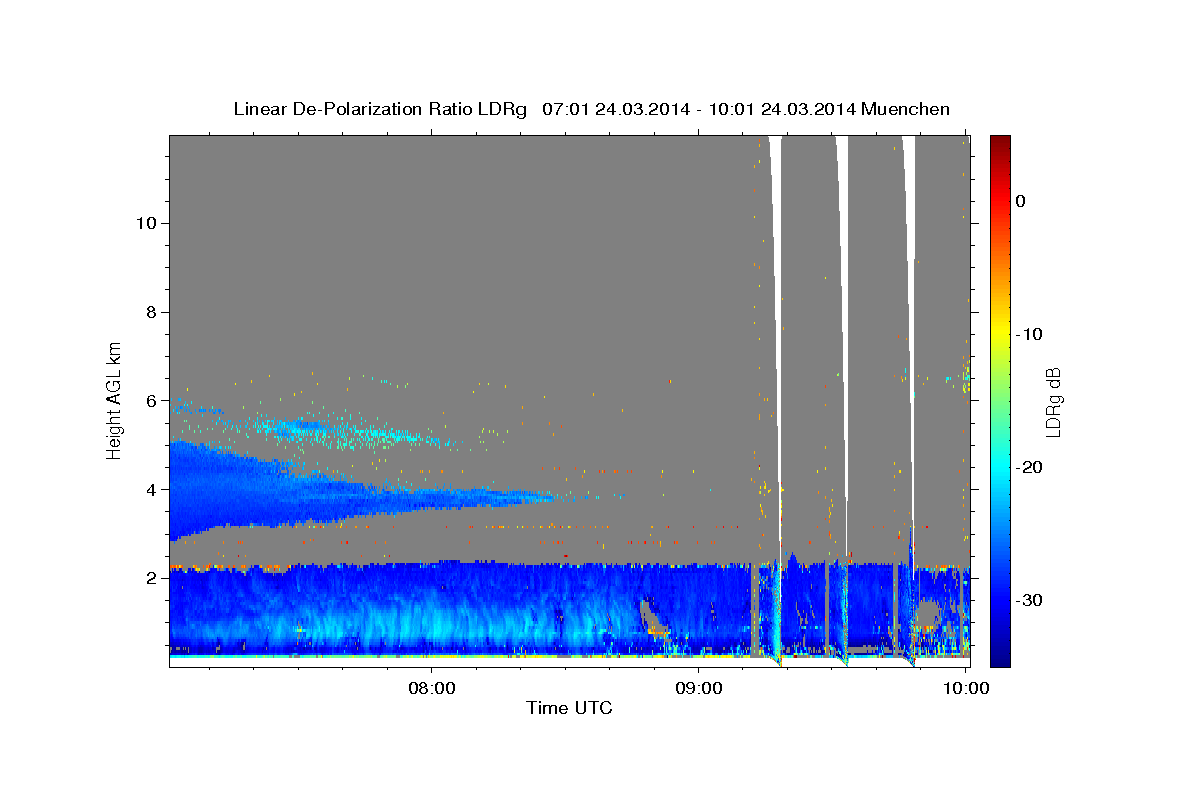Click the height tick label 10
Image resolution: width=1200 pixels, height=800 pixels.
point(145,223)
